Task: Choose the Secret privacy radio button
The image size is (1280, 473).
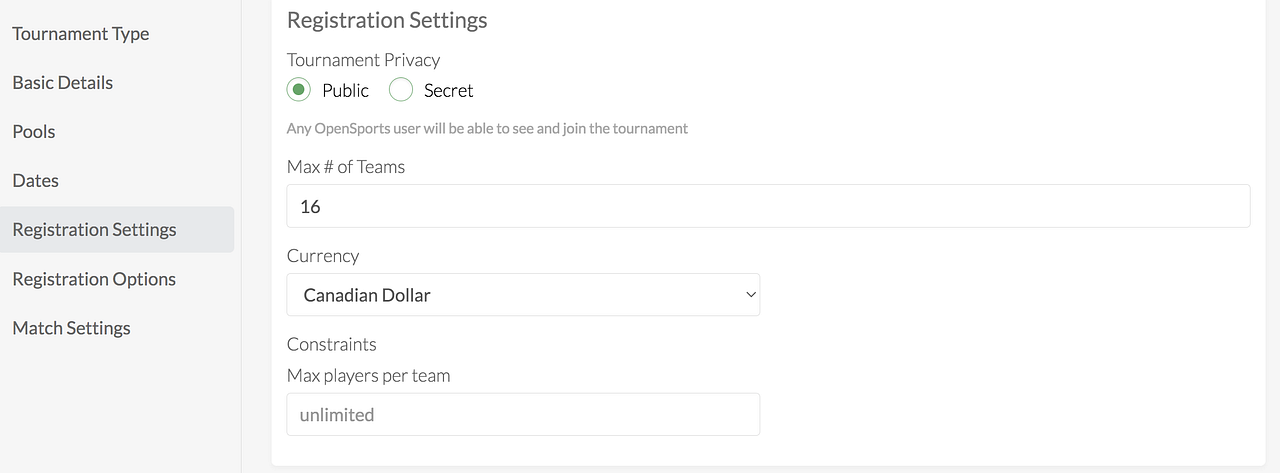Action: (401, 90)
